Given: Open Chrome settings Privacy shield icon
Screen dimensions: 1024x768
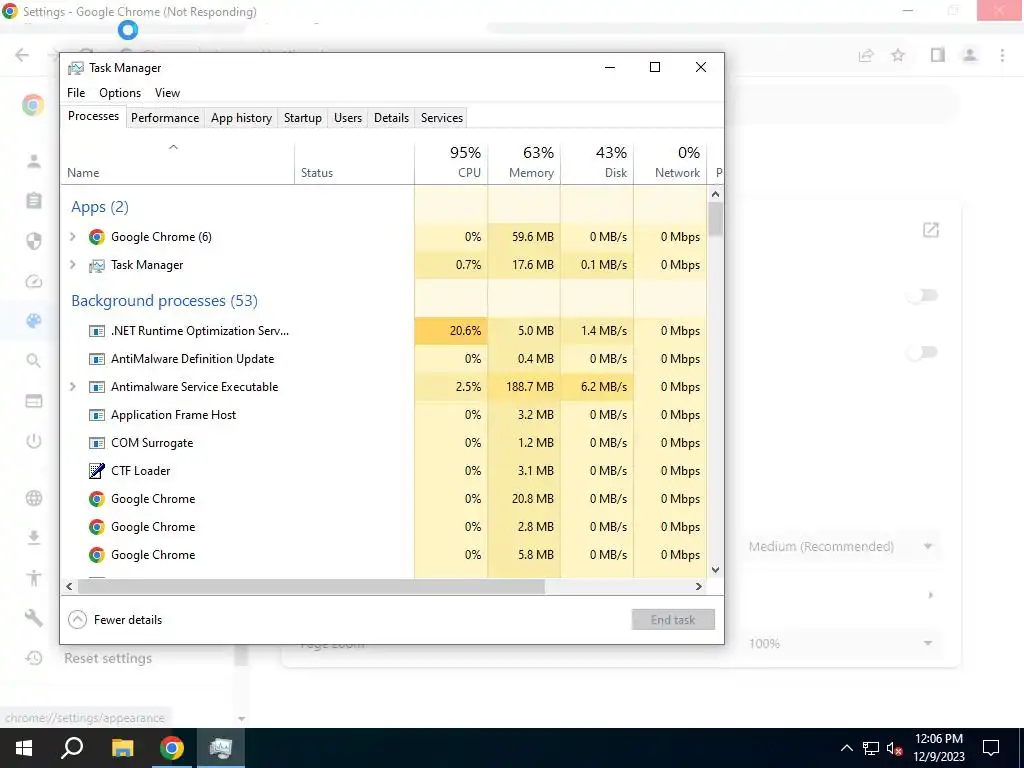Looking at the screenshot, I should (x=34, y=241).
